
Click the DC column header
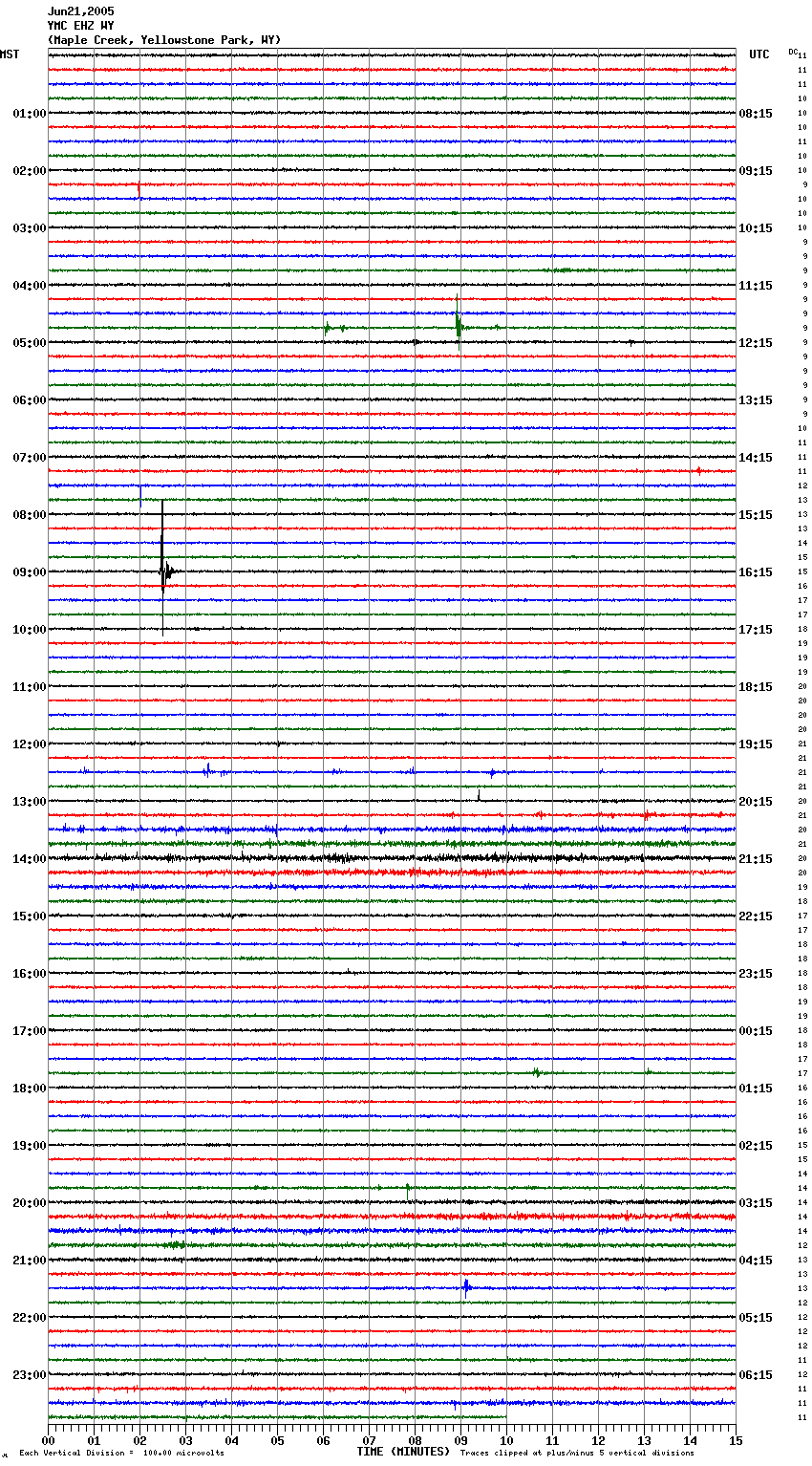793,52
